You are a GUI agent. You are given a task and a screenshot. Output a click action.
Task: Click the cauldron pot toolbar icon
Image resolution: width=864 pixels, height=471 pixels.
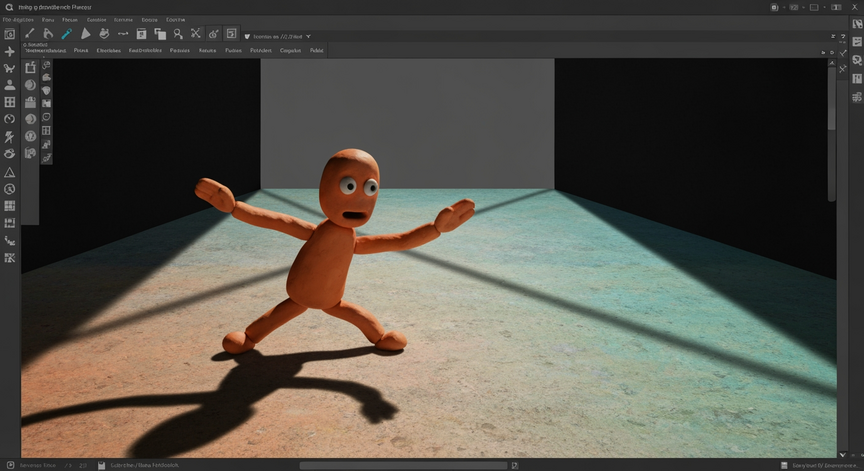[x=104, y=34]
